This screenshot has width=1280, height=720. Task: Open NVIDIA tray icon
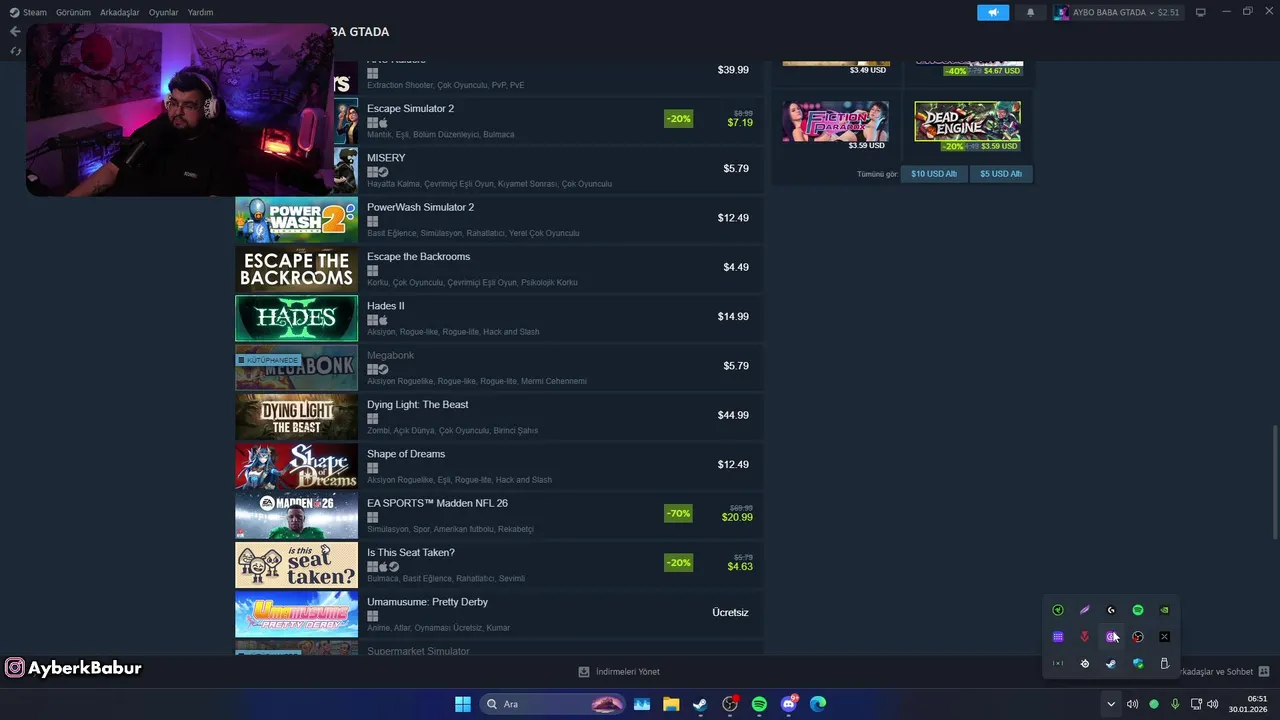1164,610
